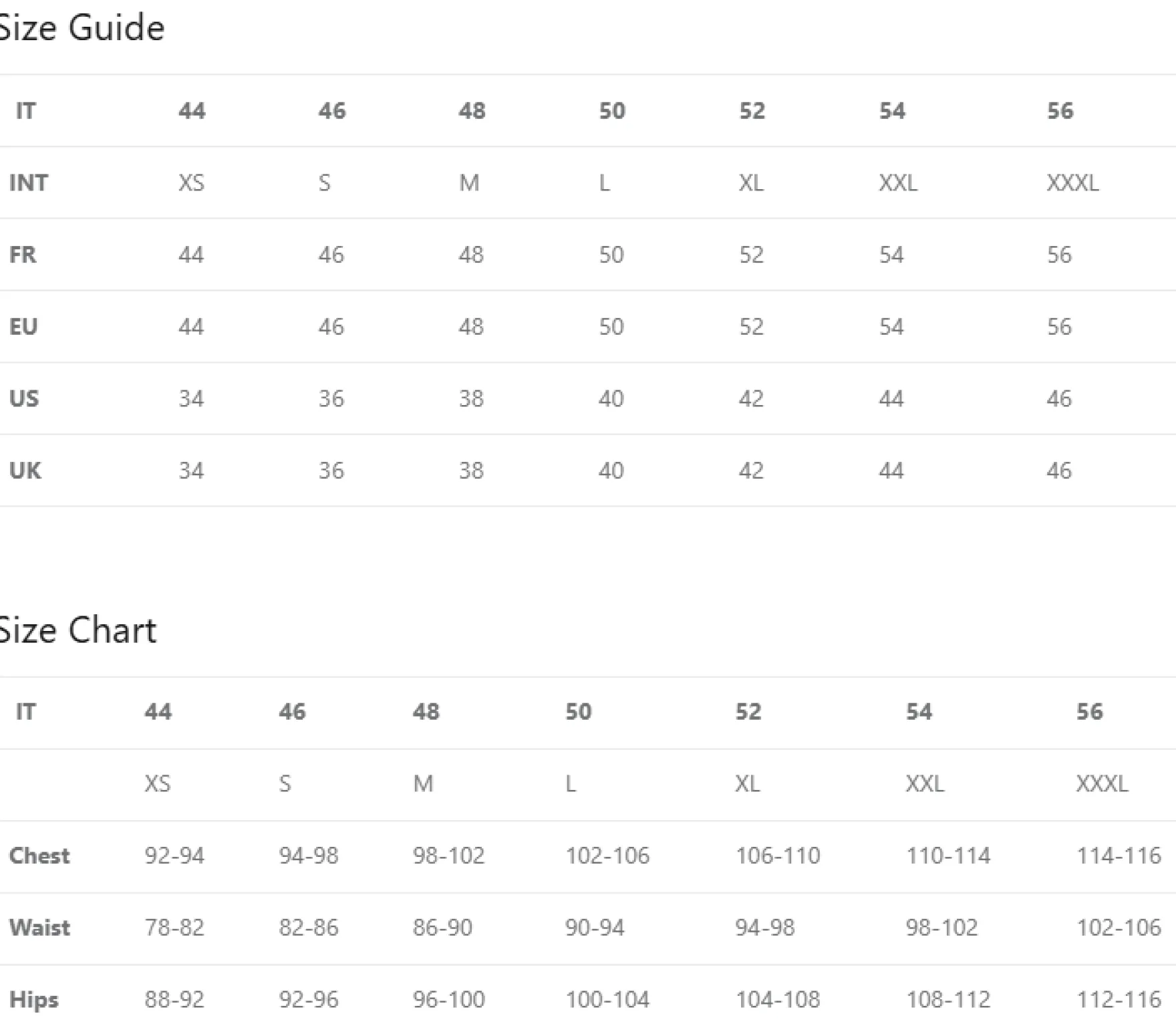Click the Hips row label
The width and height of the screenshot is (1176, 1036).
pos(34,1000)
